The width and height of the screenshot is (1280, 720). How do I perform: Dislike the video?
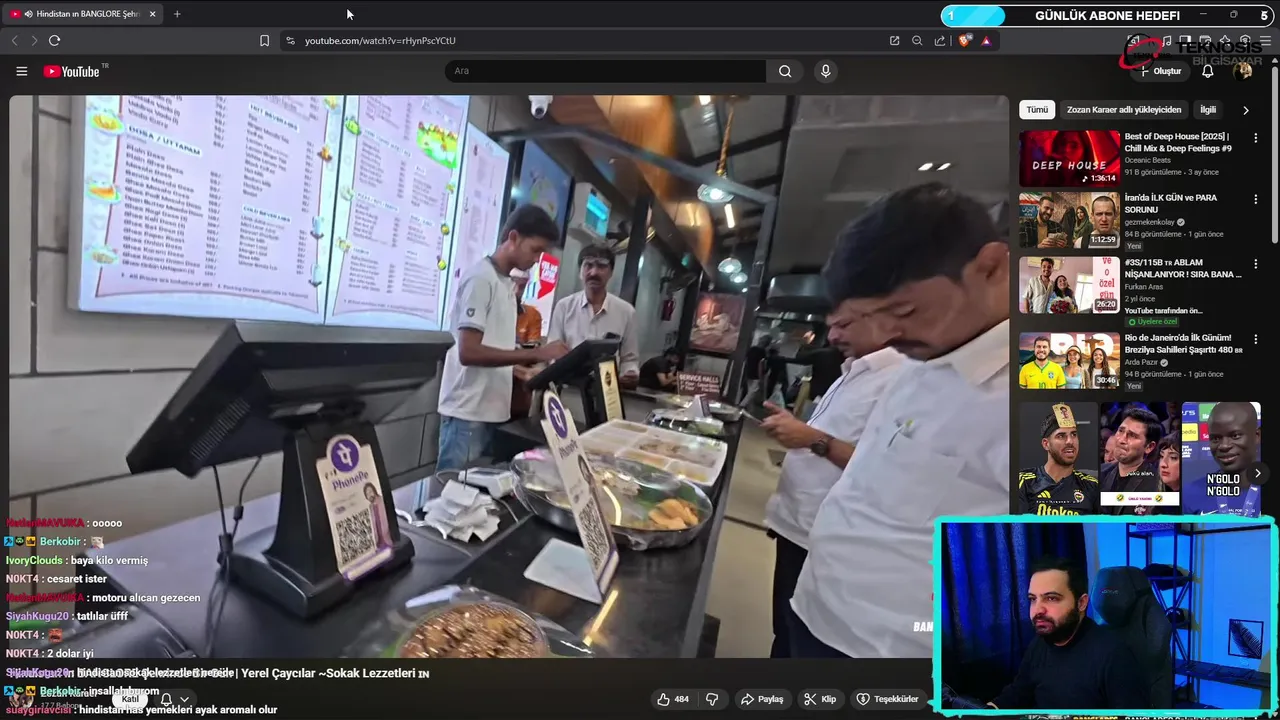pos(712,699)
